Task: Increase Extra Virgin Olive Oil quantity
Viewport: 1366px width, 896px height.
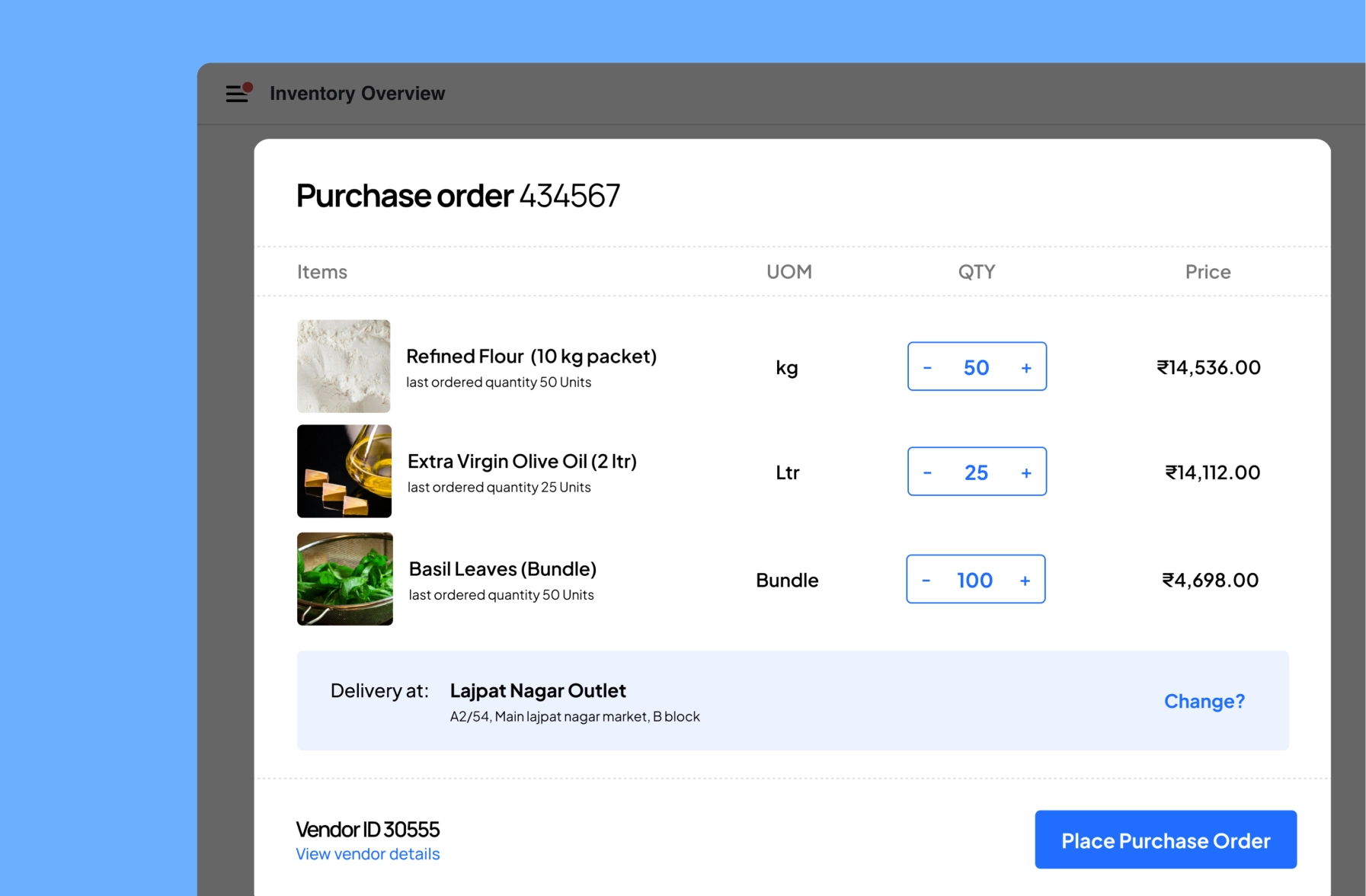Action: click(1026, 473)
